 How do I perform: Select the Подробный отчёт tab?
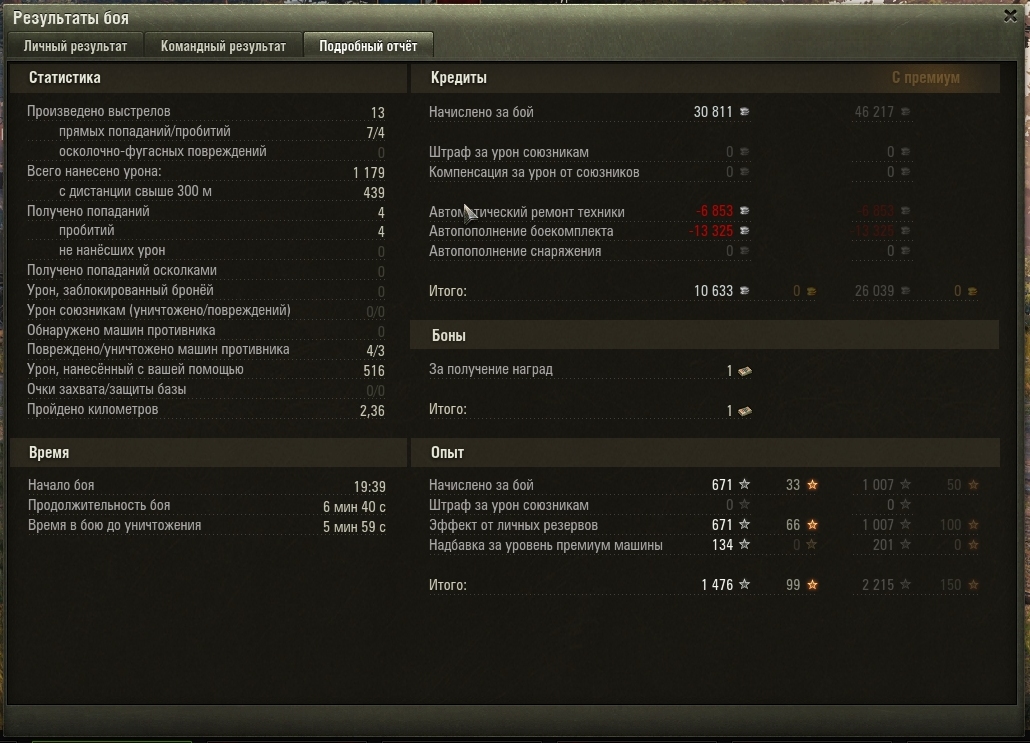368,46
